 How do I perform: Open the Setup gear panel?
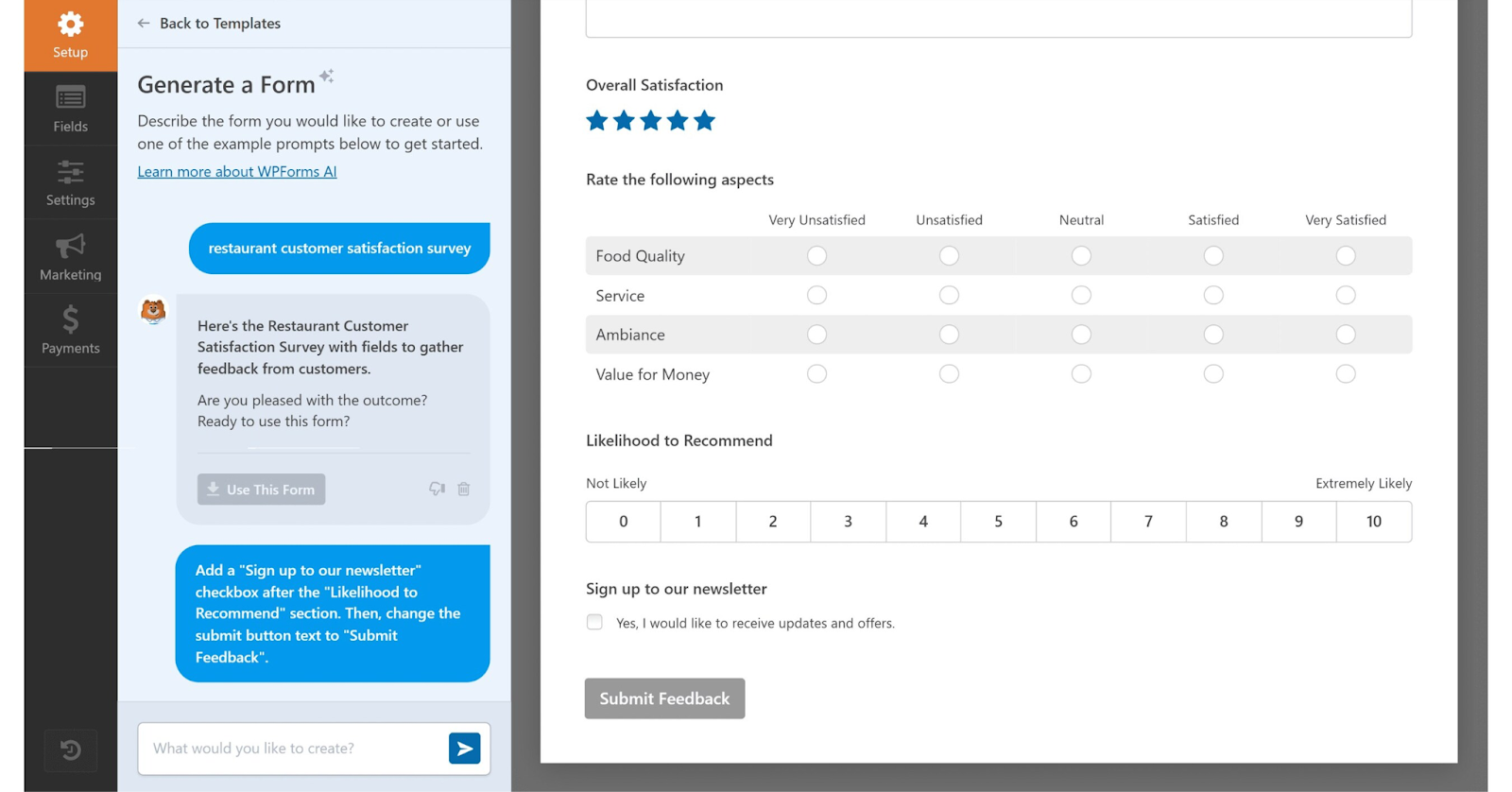point(70,35)
